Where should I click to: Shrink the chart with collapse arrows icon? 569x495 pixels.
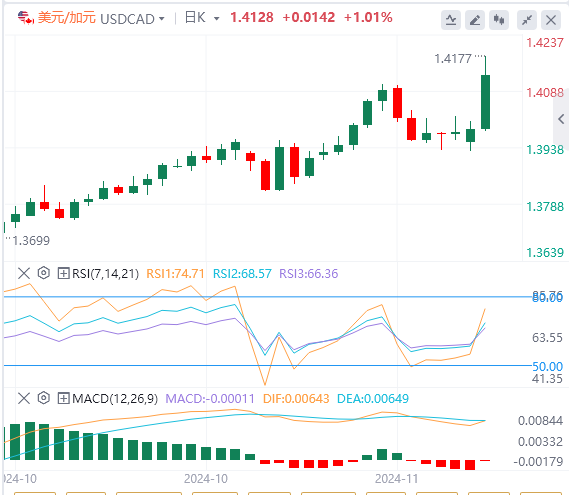point(527,20)
